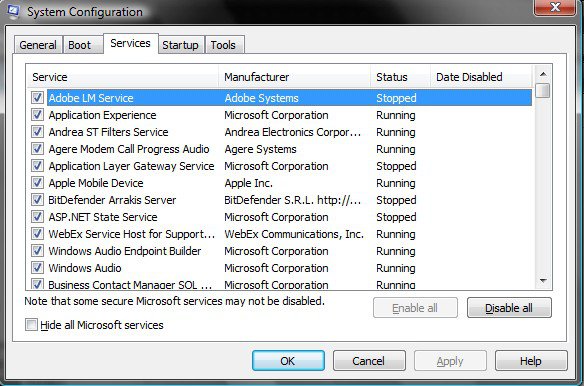Select the Services tab
This screenshot has height=386, width=584.
[x=130, y=44]
